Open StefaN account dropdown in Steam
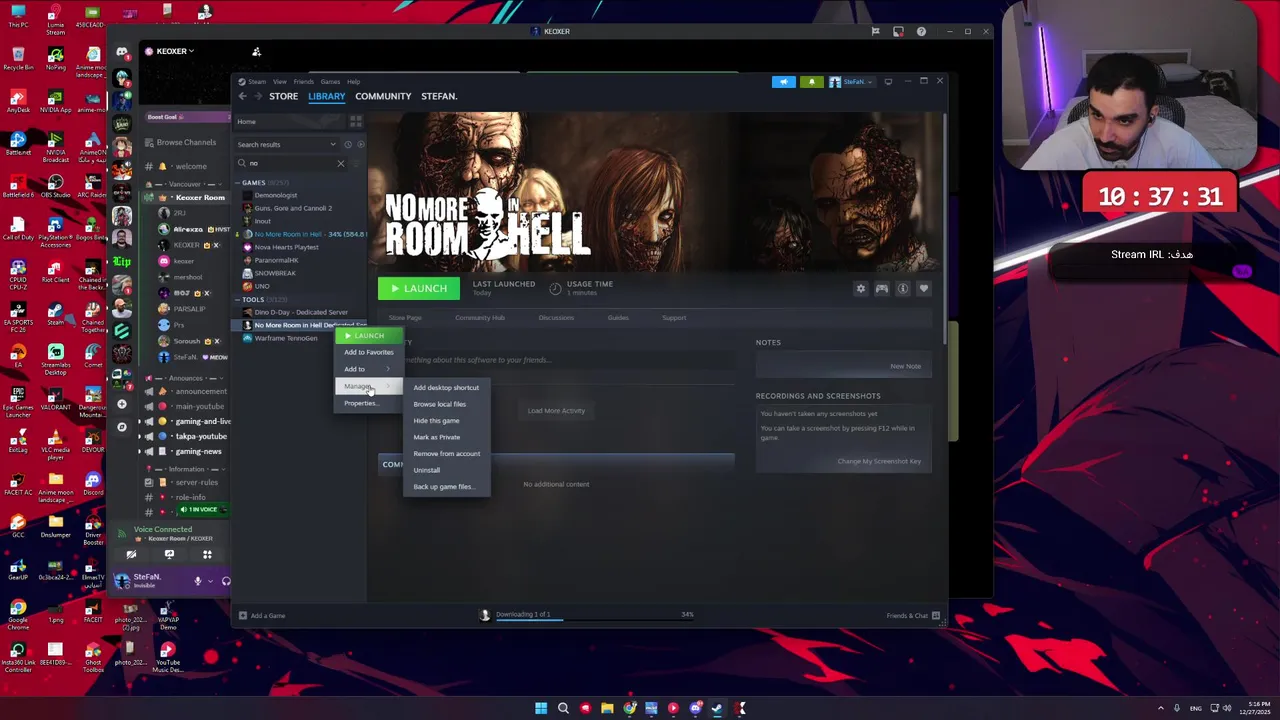The height and width of the screenshot is (720, 1280). click(x=851, y=81)
